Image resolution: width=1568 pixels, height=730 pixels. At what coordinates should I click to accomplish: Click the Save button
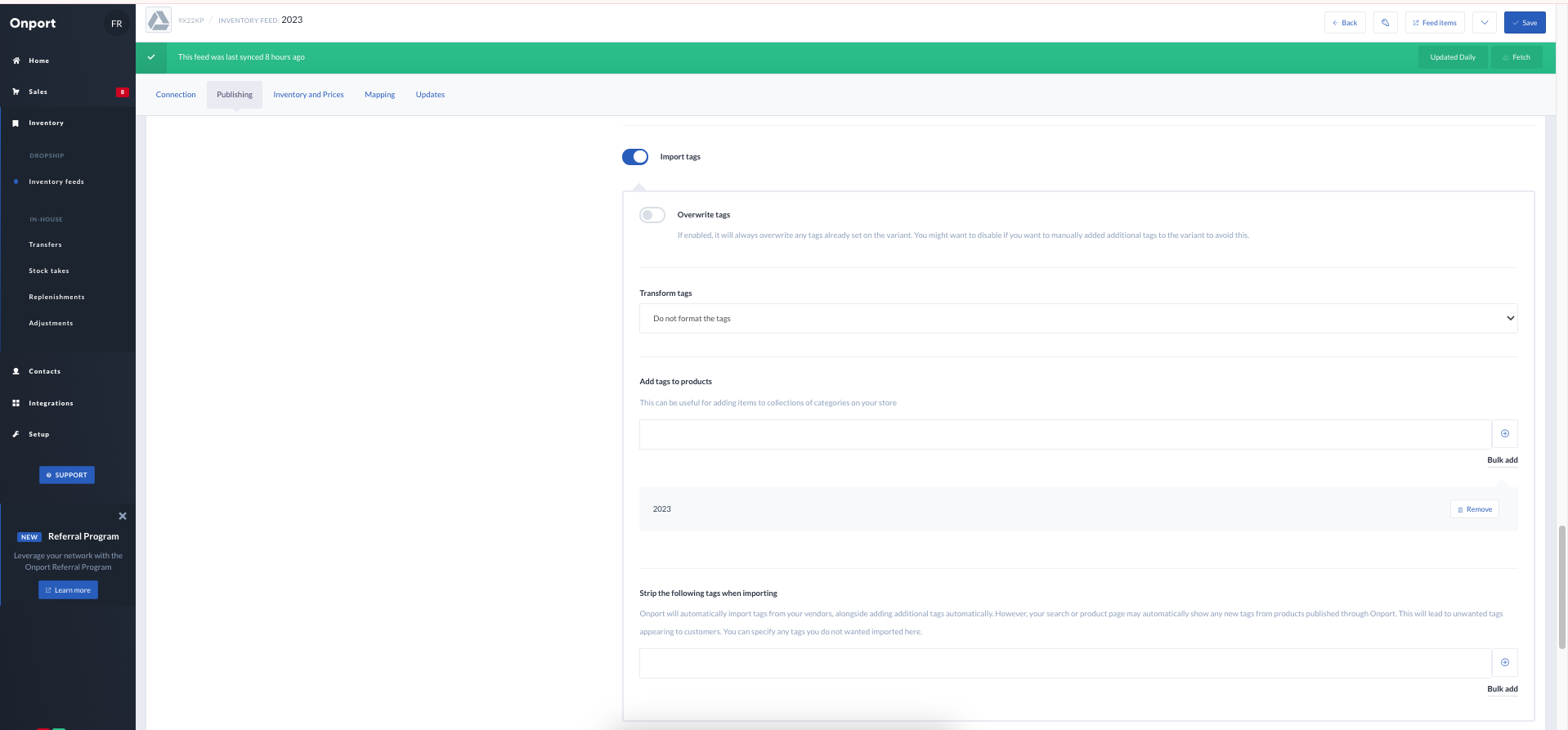pos(1525,23)
